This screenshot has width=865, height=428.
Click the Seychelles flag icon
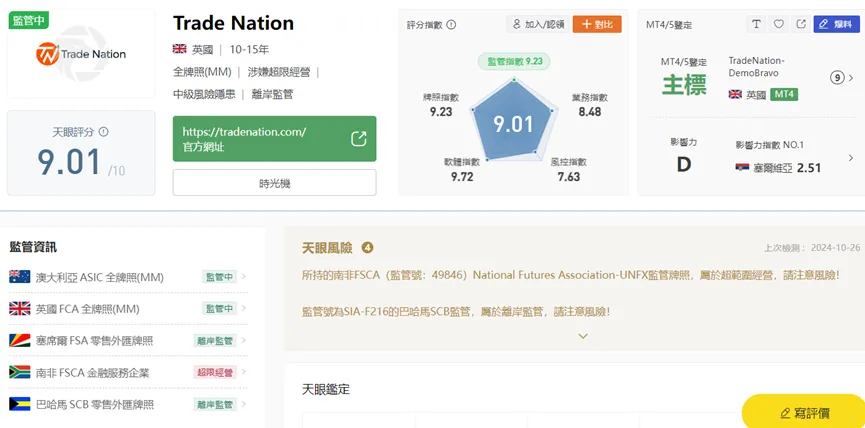click(x=20, y=341)
